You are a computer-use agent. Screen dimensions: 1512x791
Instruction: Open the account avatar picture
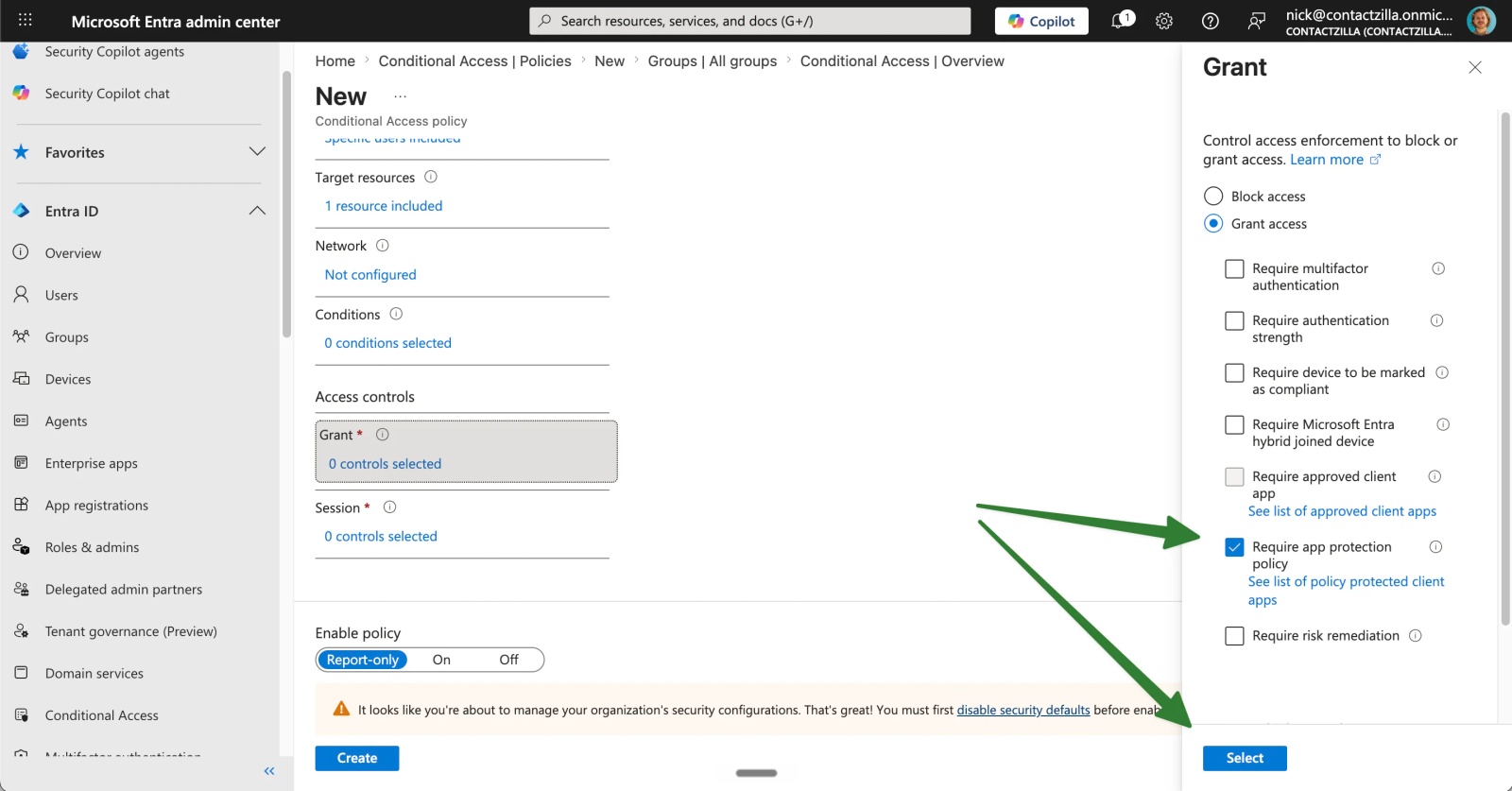pyautogui.click(x=1481, y=21)
